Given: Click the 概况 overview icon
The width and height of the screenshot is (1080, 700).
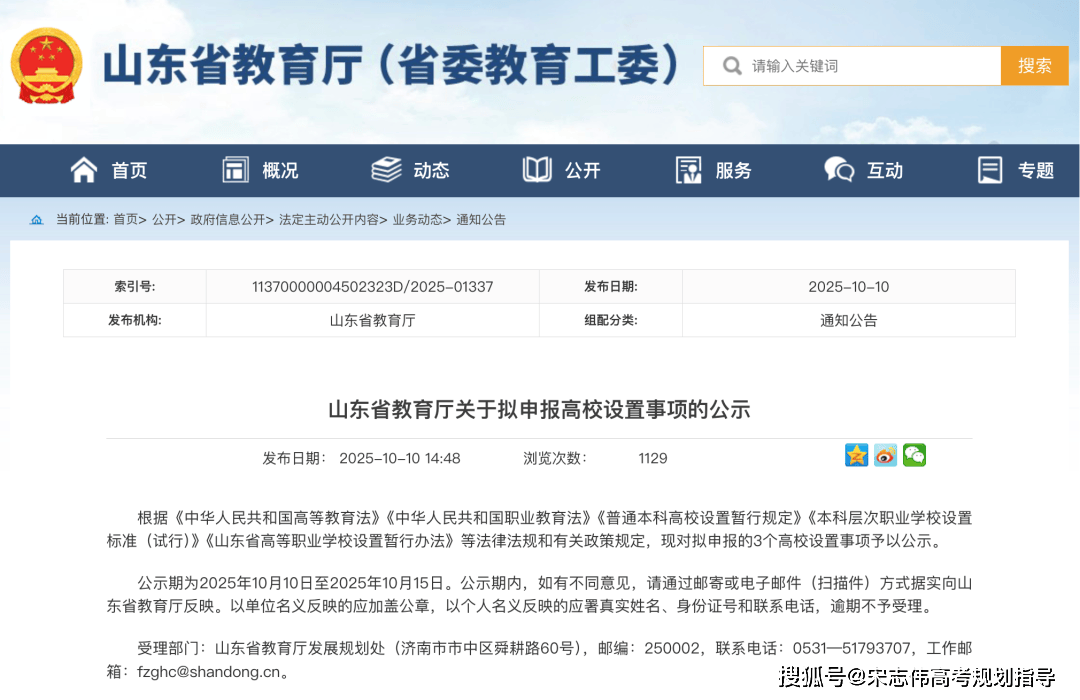Looking at the screenshot, I should 235,170.
